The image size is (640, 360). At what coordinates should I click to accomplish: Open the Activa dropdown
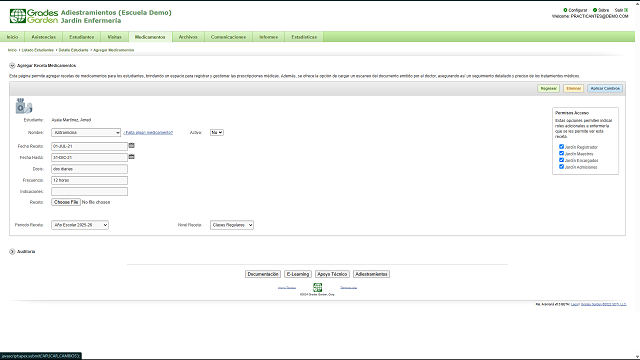pos(217,133)
